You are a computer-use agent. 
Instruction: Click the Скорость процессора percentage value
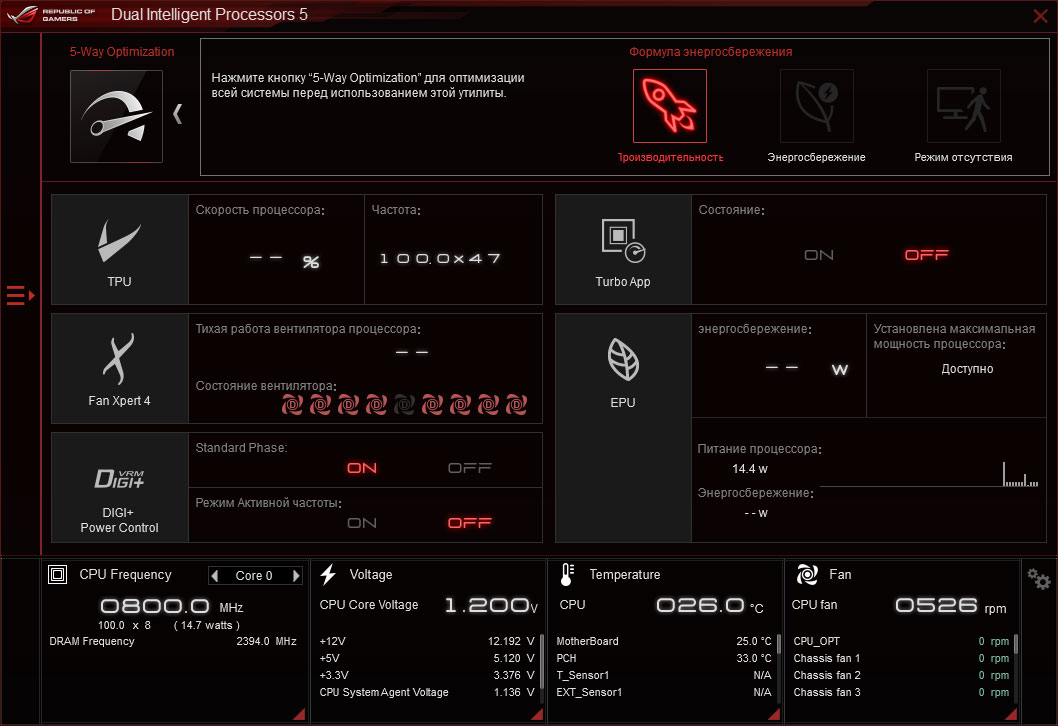click(284, 260)
